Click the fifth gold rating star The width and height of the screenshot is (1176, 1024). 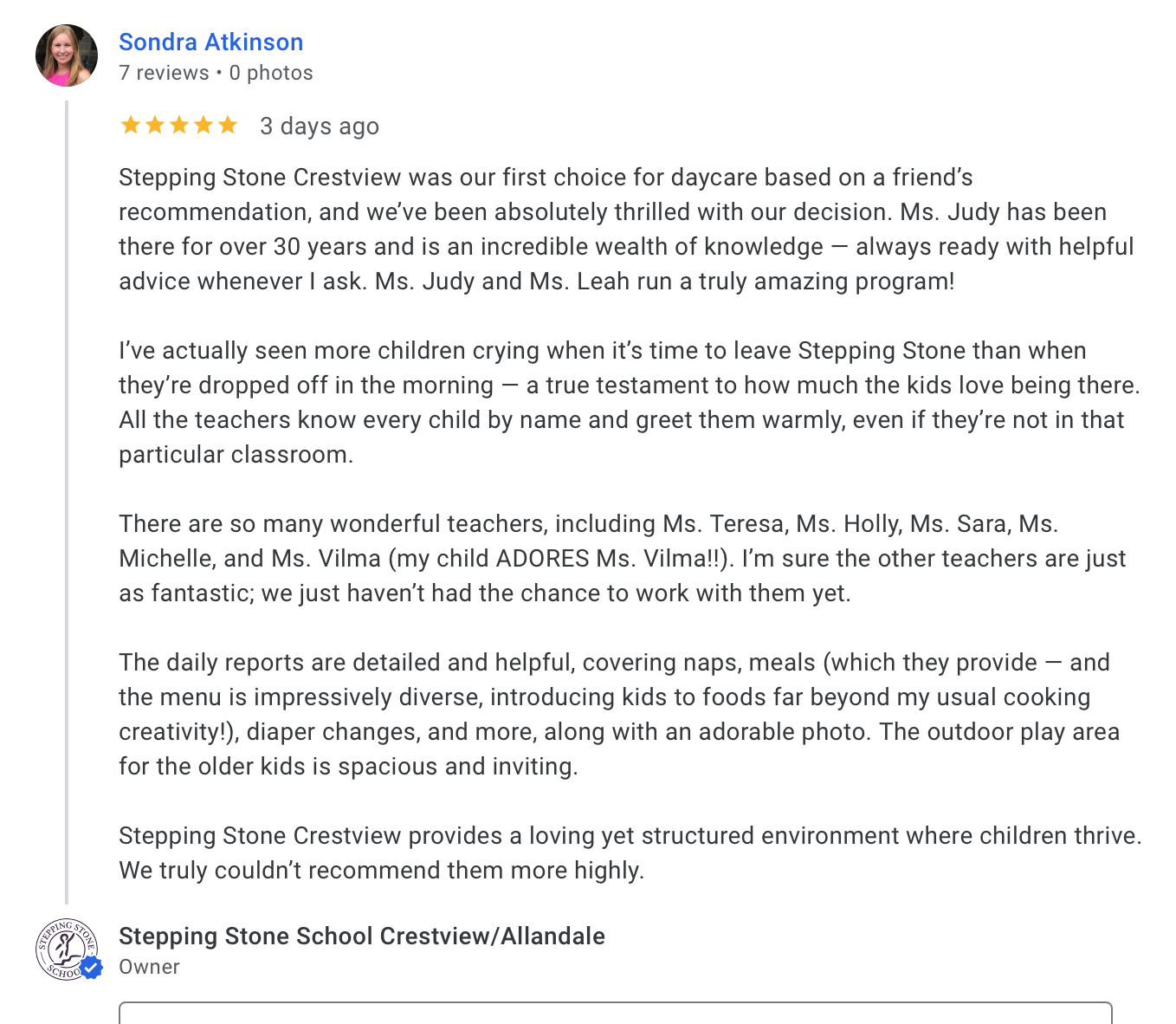[x=228, y=126]
